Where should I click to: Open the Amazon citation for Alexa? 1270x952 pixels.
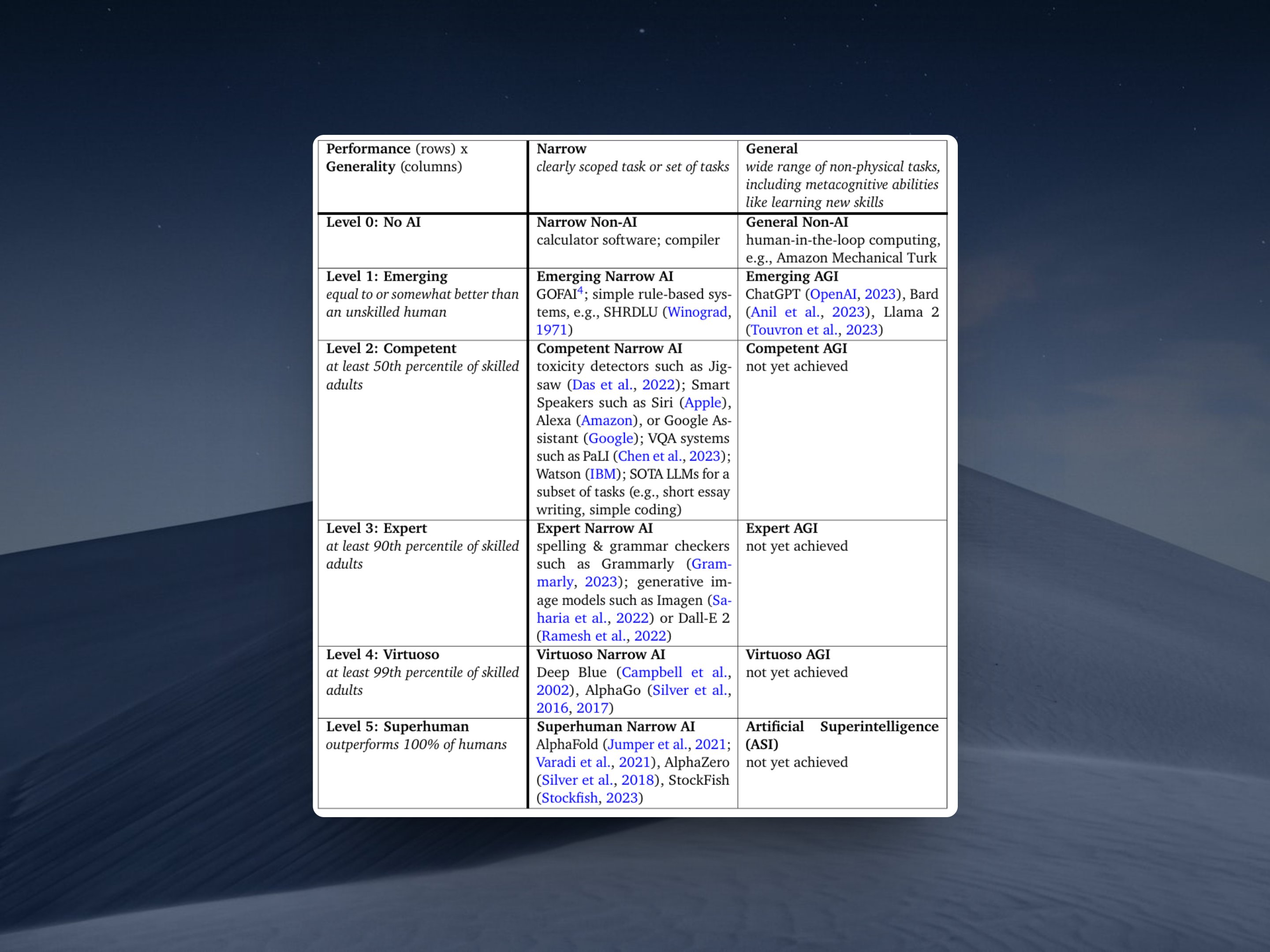pyautogui.click(x=606, y=420)
